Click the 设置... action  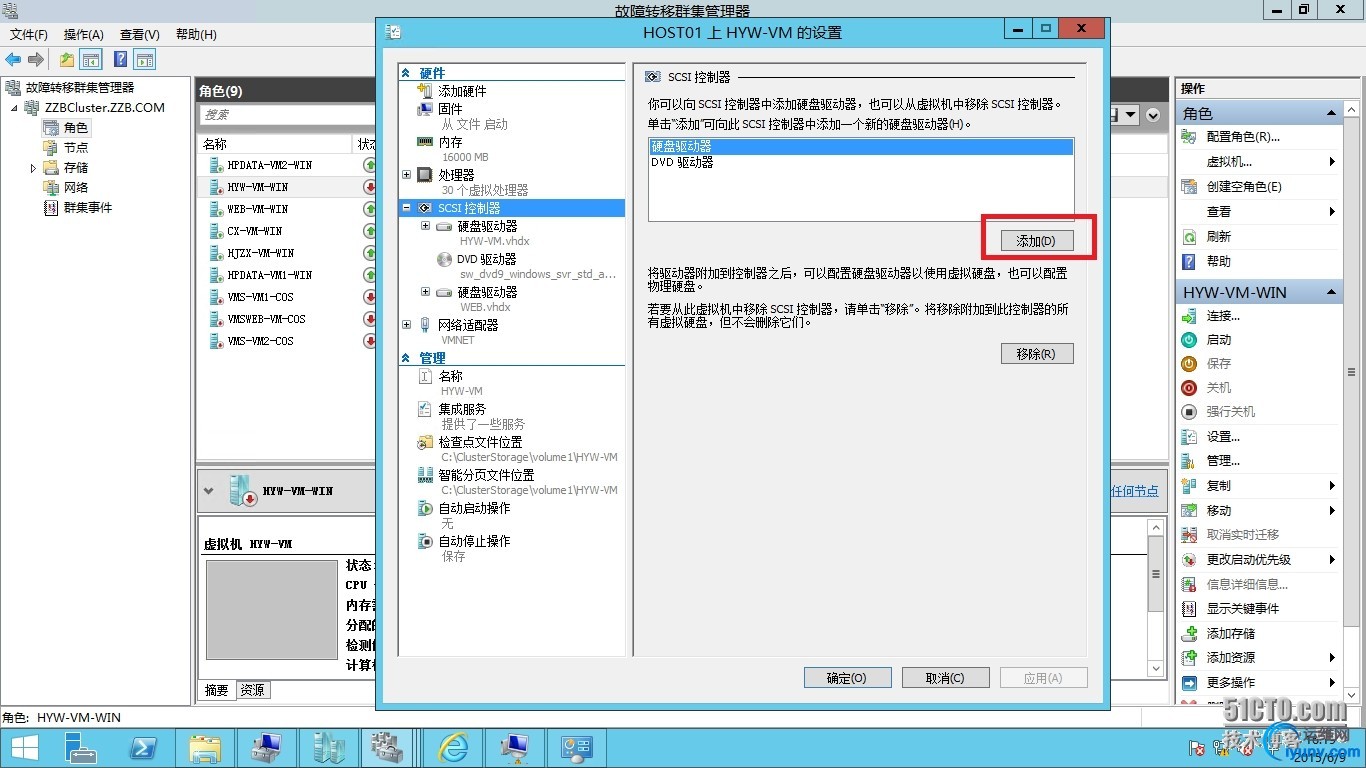1223,437
